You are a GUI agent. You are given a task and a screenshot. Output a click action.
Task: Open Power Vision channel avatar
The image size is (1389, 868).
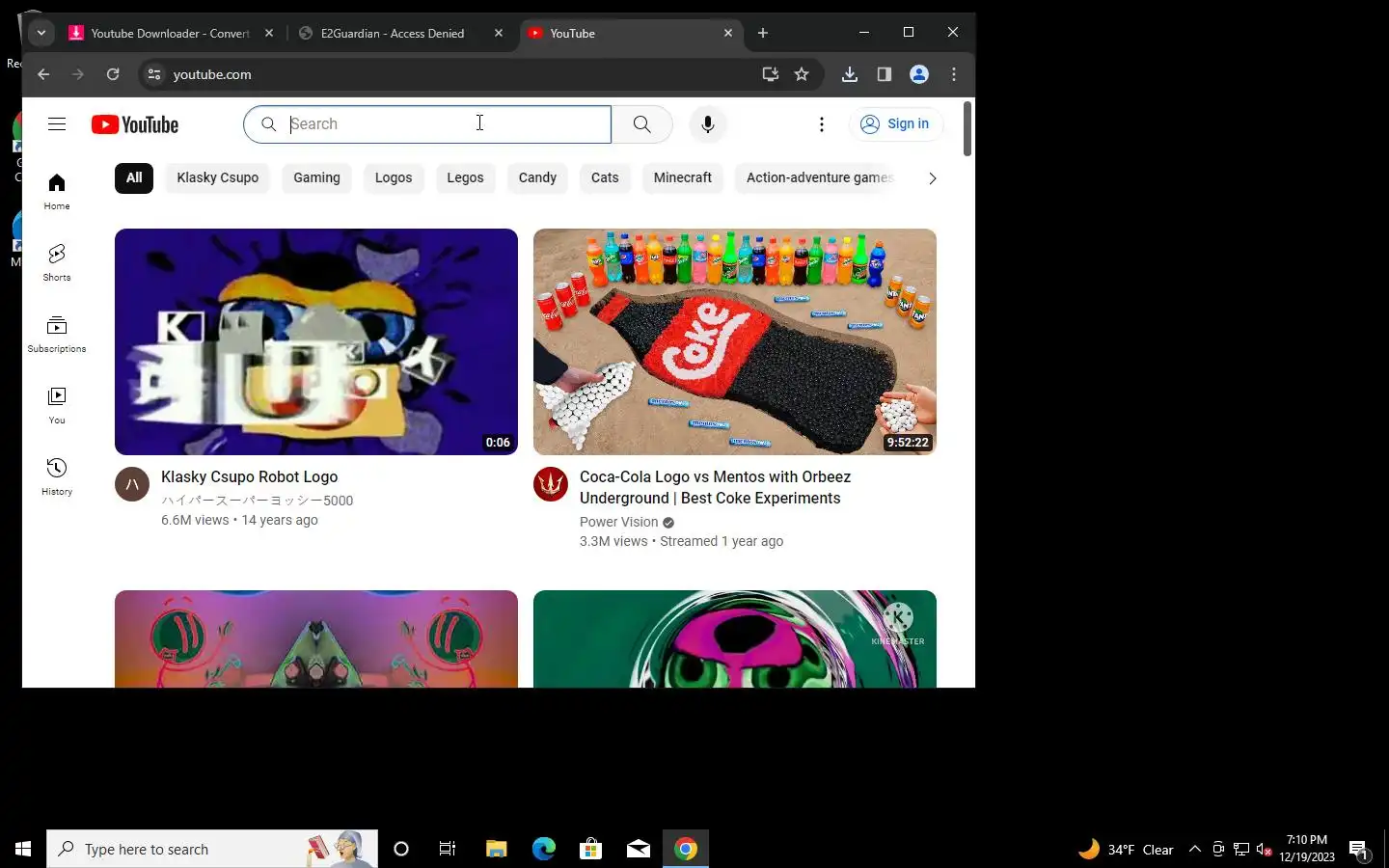551,484
